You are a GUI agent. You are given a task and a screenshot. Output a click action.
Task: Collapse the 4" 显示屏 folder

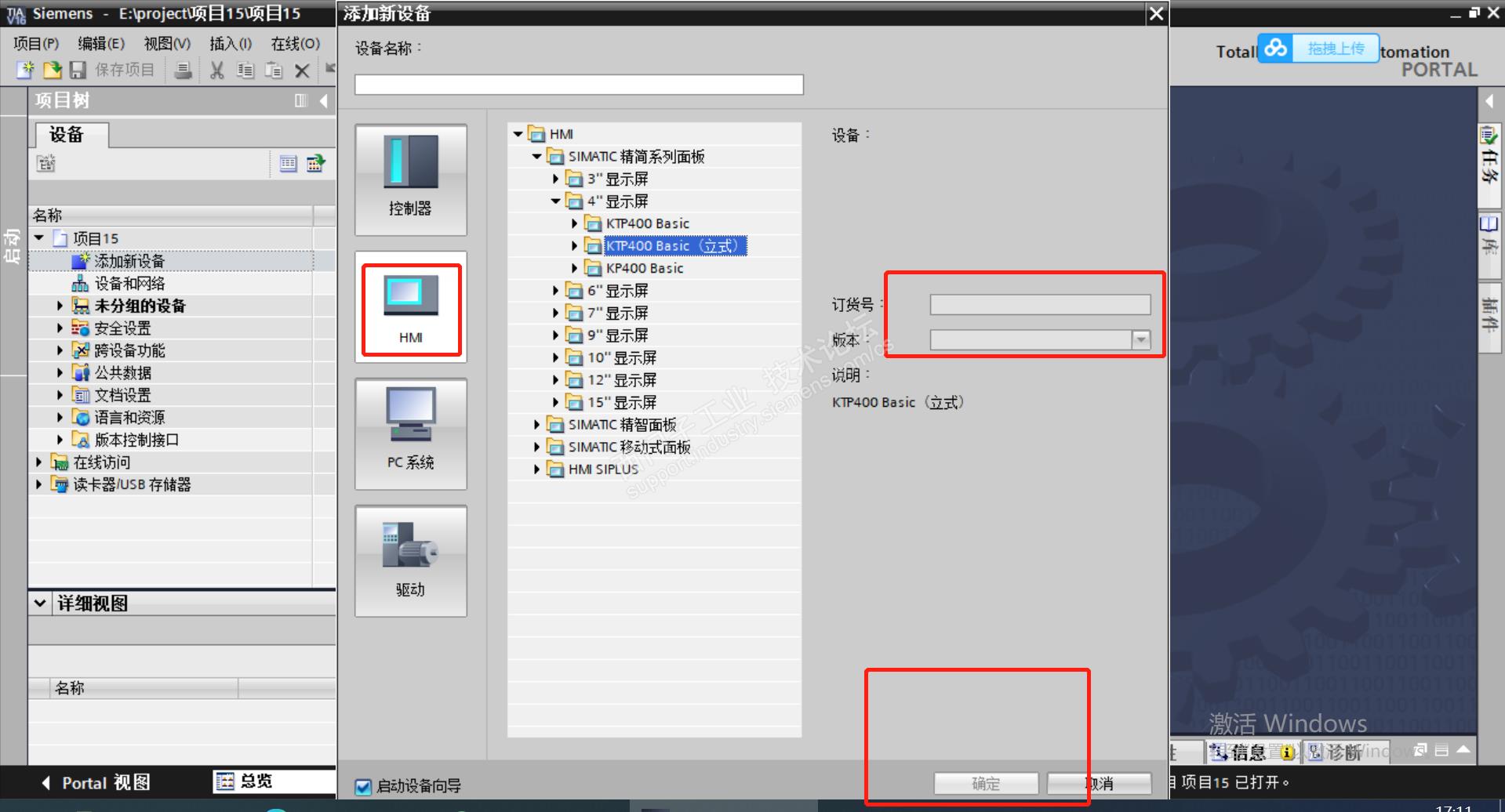556,201
